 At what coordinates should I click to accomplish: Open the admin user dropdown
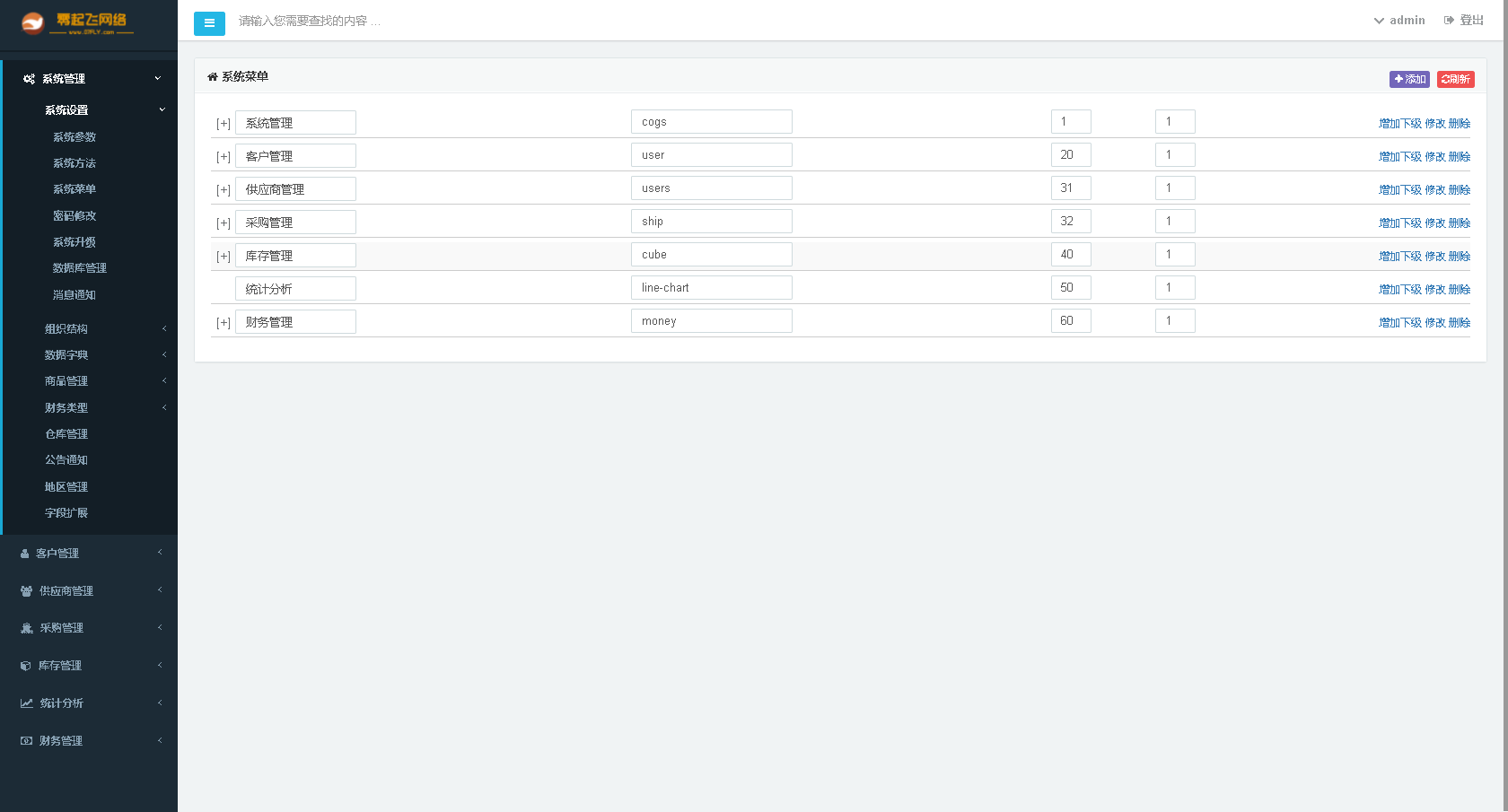point(1399,20)
